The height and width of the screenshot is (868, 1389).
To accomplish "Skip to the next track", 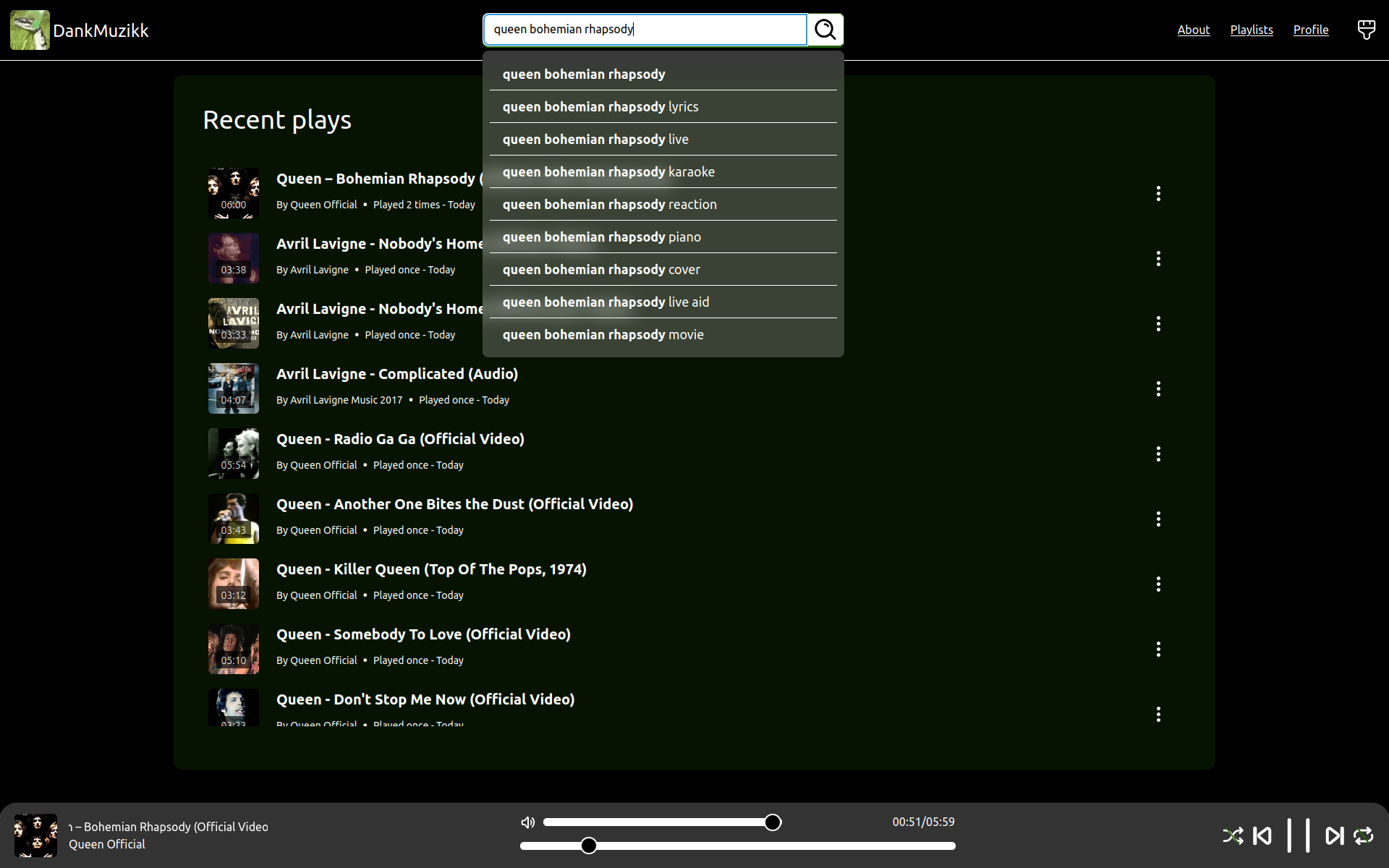I will (x=1334, y=836).
